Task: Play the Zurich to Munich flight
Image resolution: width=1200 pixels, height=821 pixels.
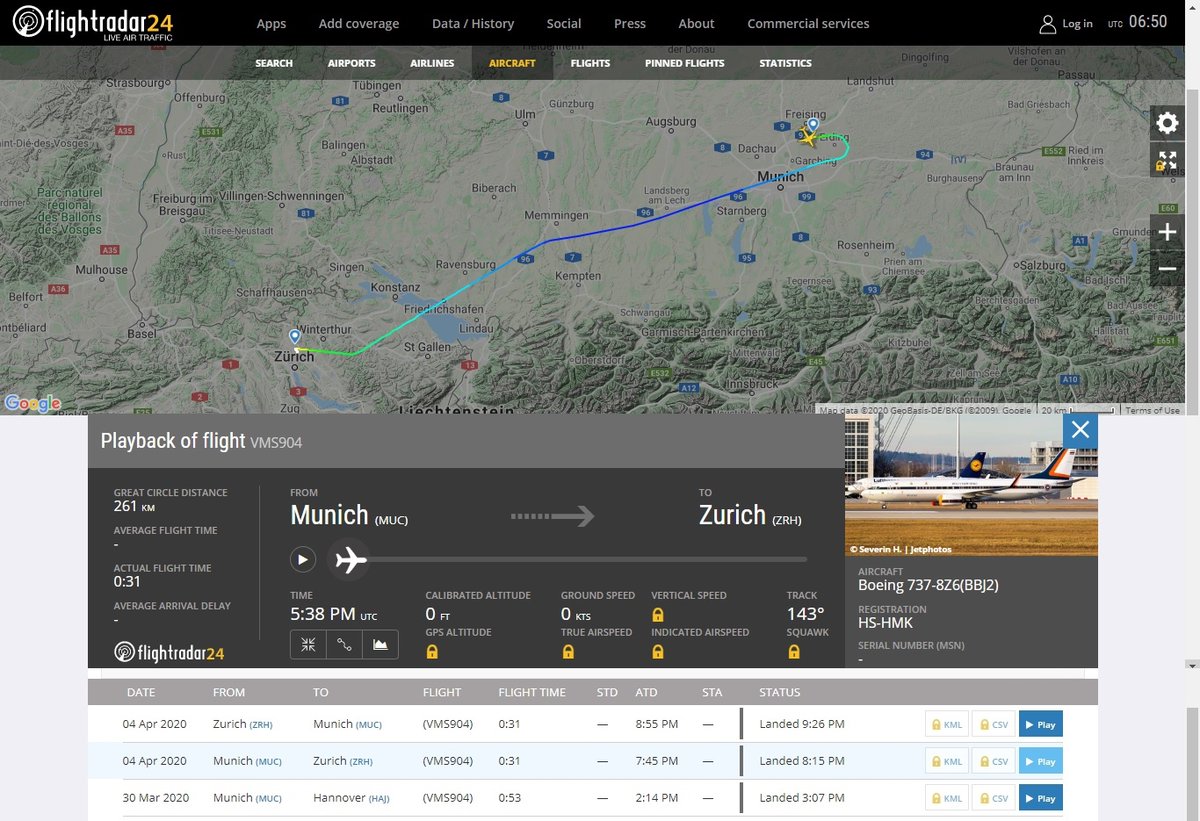Action: (1040, 724)
